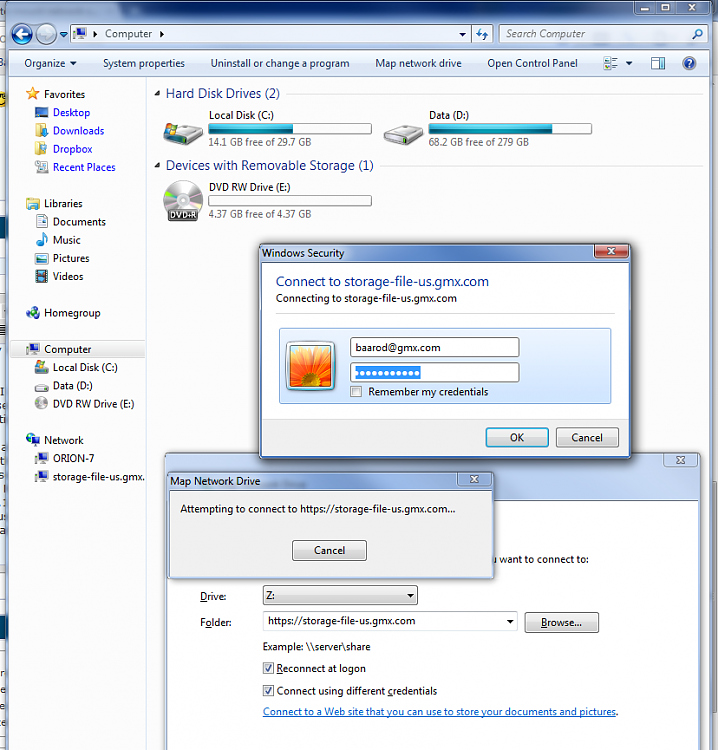
Task: Click DVD RW Drive (E:) capacity bar
Action: [290, 200]
